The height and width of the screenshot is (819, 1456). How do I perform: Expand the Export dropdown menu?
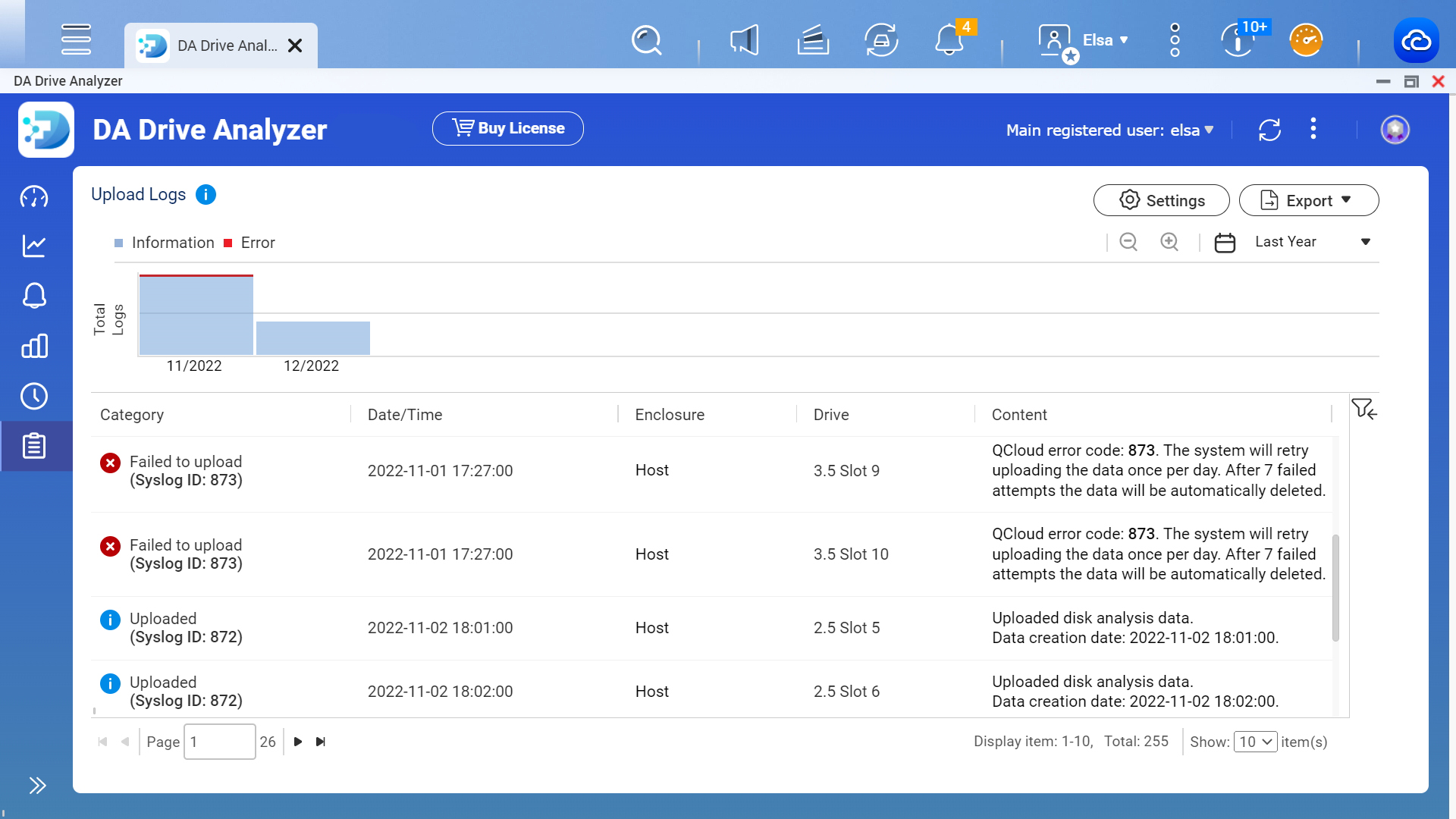[x=1349, y=200]
